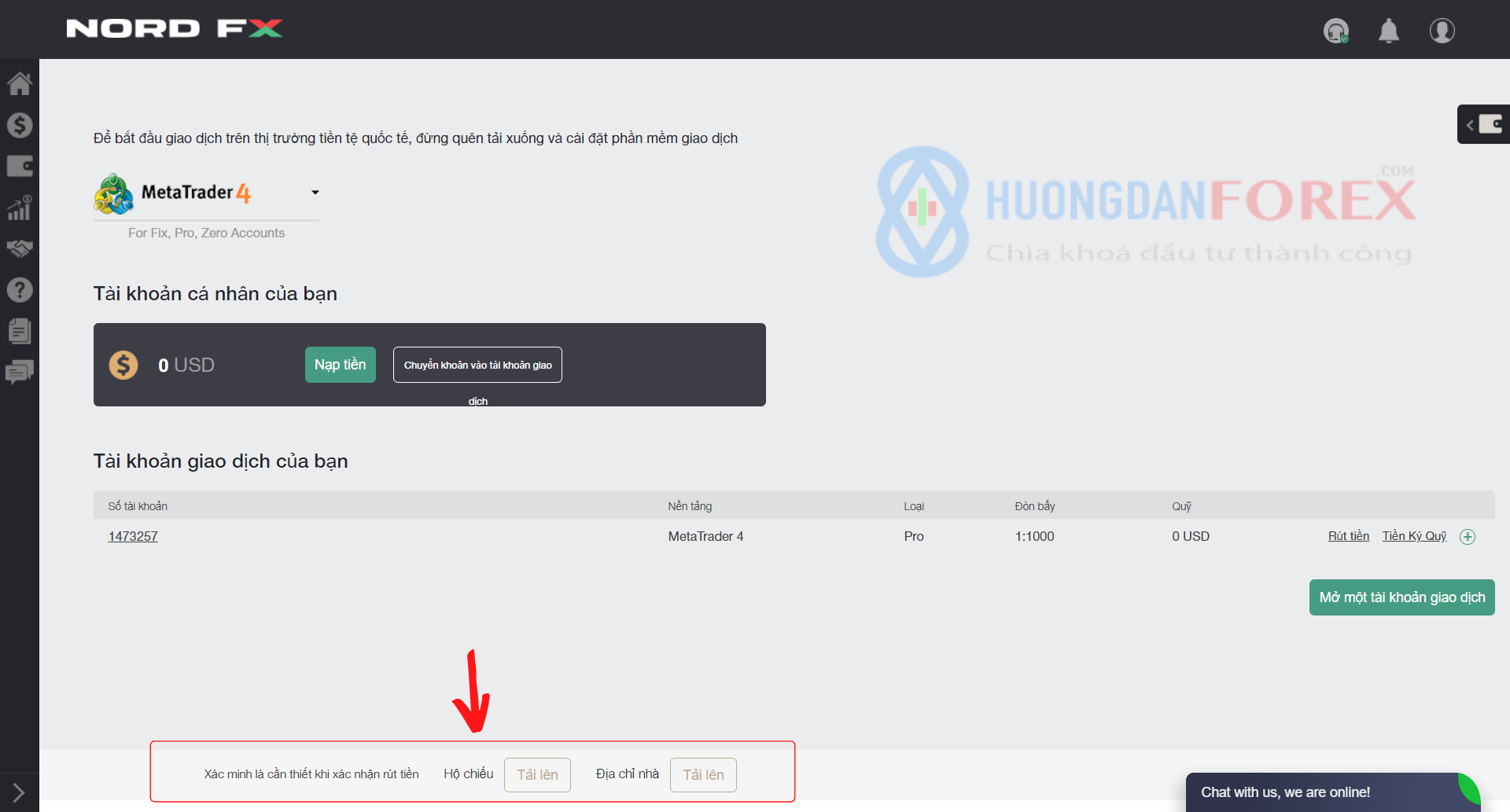
Task: Click the Tiền Ký Quỹ link
Action: click(1414, 536)
